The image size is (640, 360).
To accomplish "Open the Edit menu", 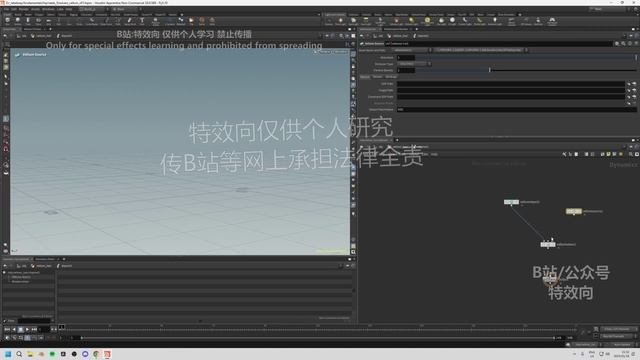I will (13, 9).
